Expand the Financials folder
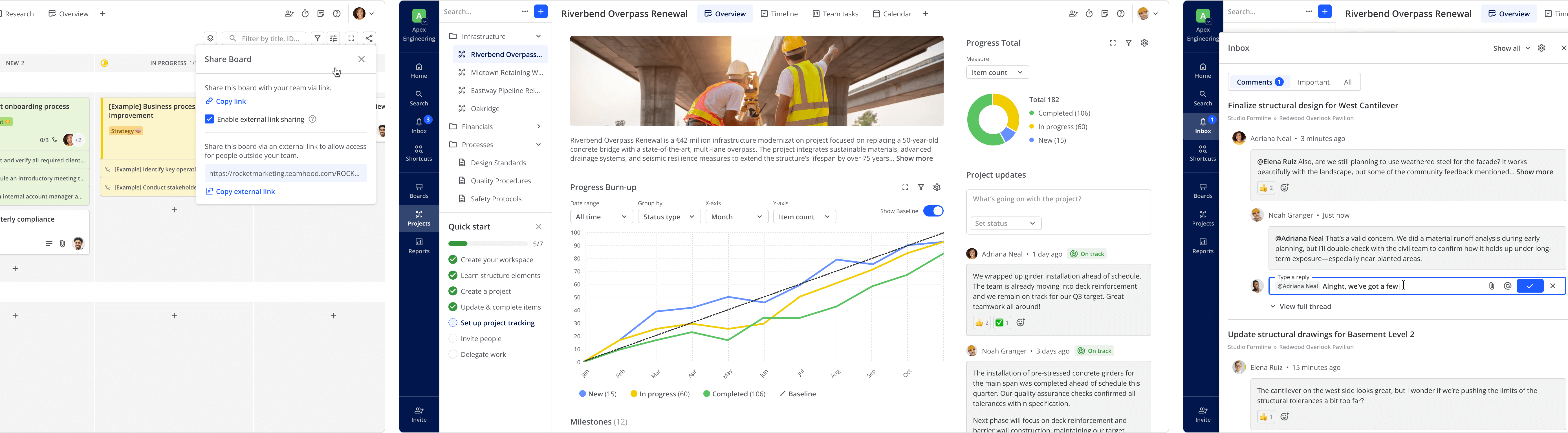Screen dimensions: 1568x433 (x=538, y=127)
